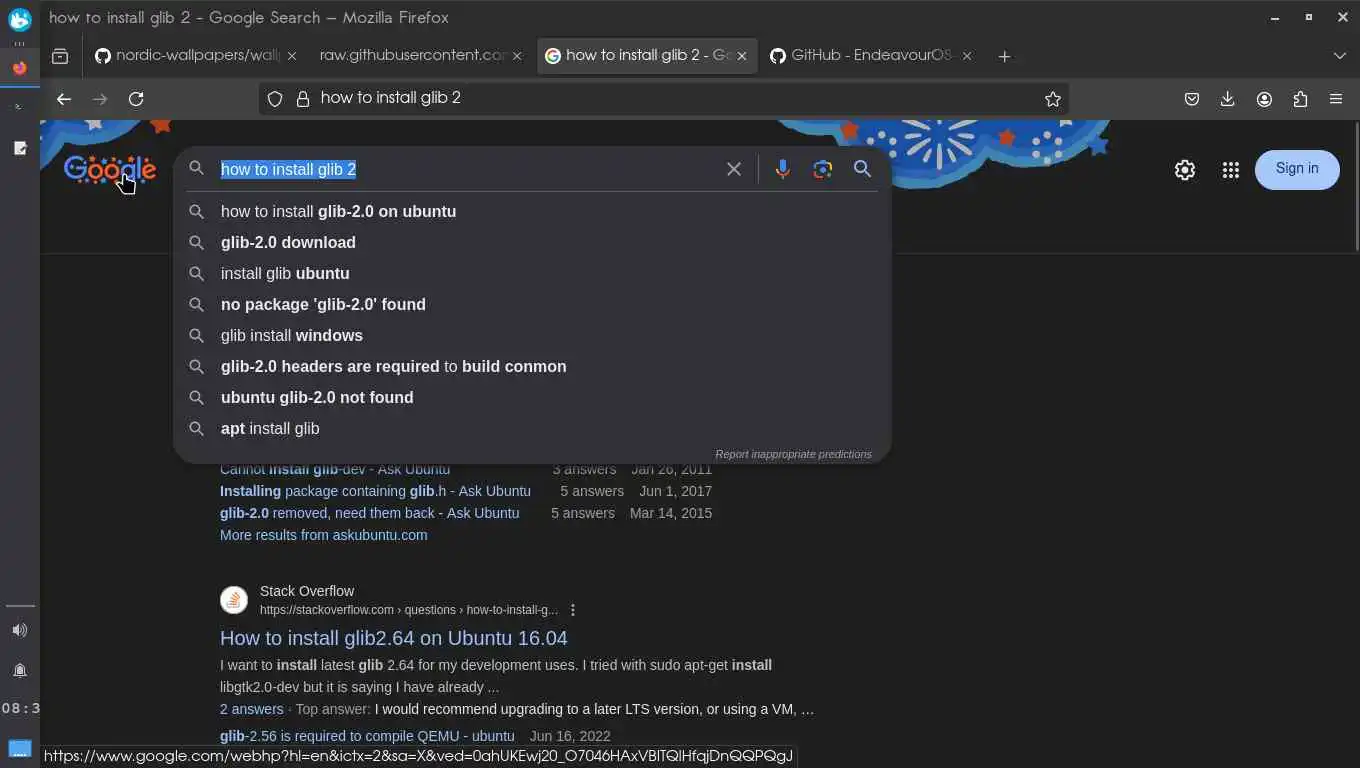The height and width of the screenshot is (768, 1360).
Task: Open Google quick settings gear
Action: tap(1185, 170)
